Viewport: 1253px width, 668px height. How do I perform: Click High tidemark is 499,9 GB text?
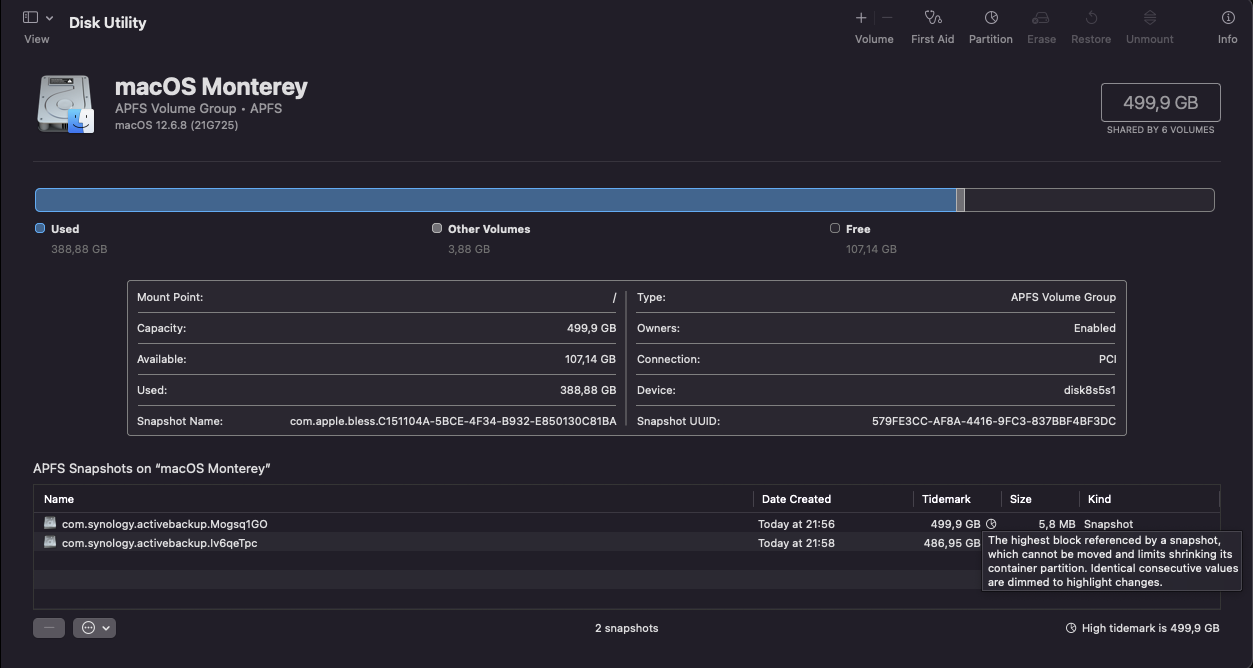[x=1151, y=628]
